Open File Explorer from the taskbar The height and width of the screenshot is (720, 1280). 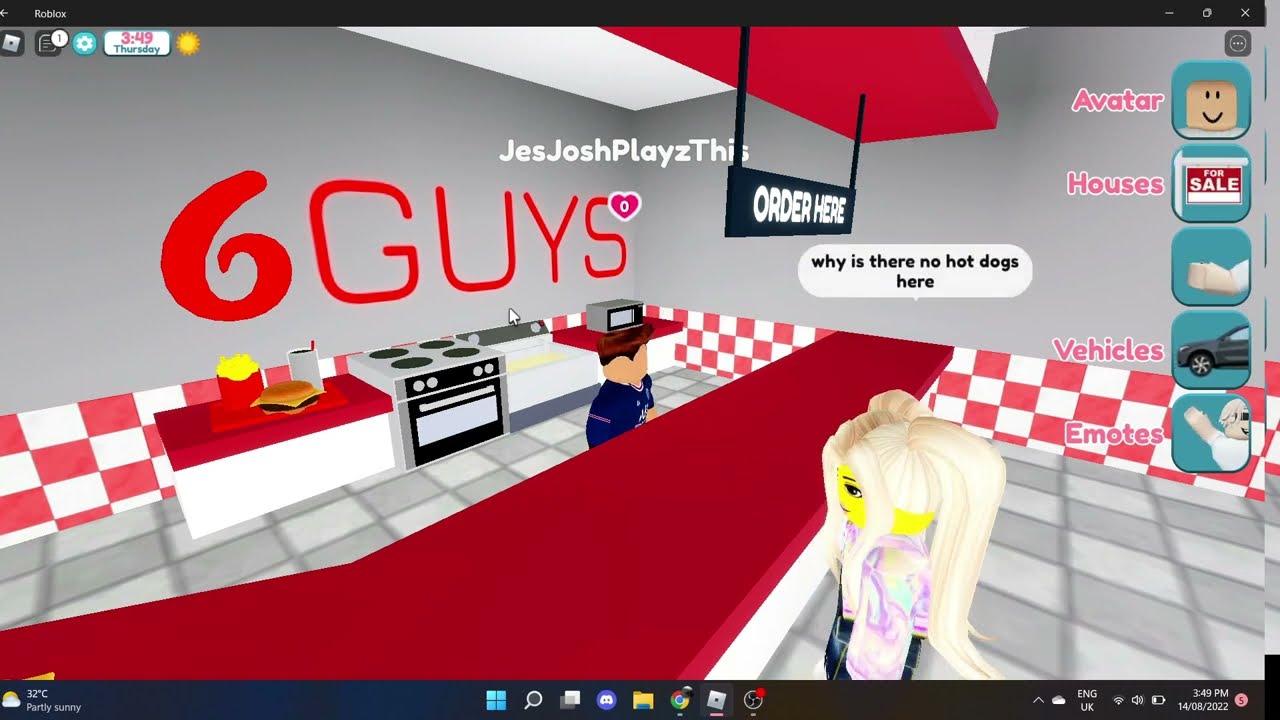643,700
